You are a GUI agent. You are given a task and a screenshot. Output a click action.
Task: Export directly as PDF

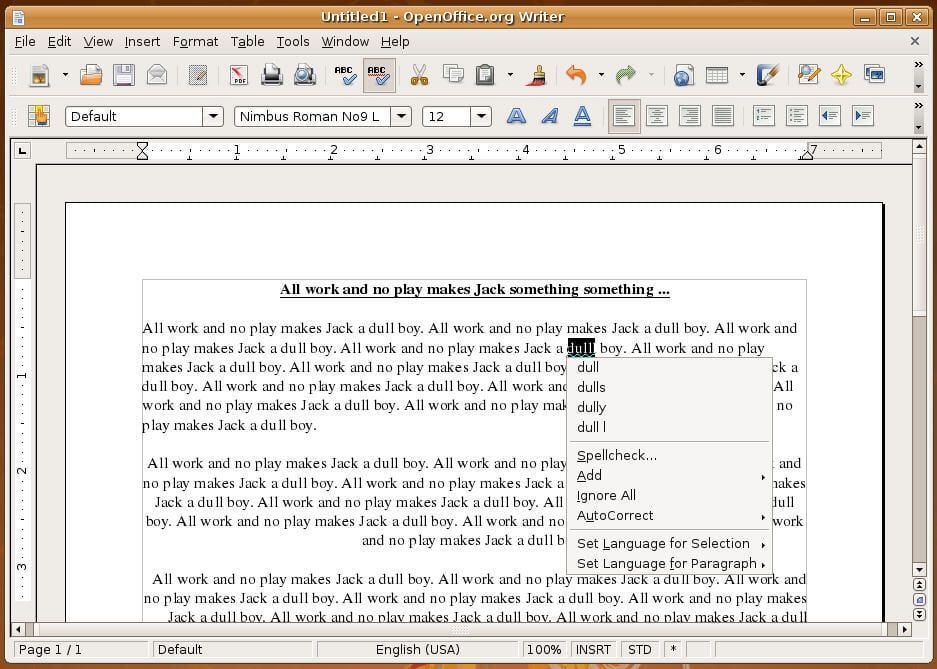coord(239,75)
